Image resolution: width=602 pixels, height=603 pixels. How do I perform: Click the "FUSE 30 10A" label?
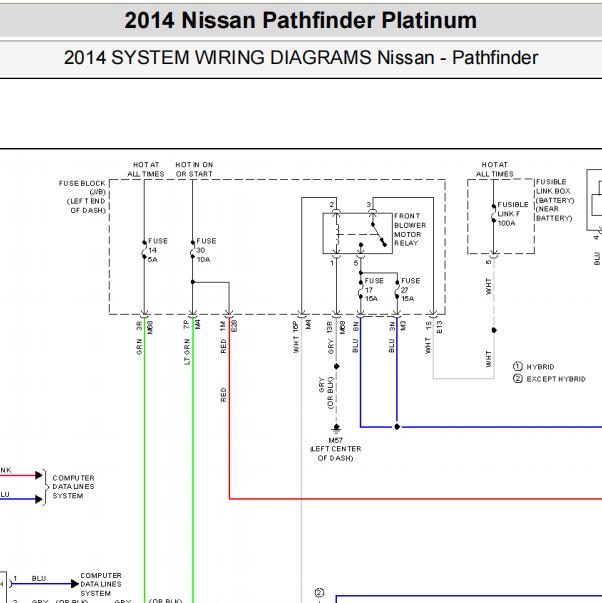pos(206,250)
